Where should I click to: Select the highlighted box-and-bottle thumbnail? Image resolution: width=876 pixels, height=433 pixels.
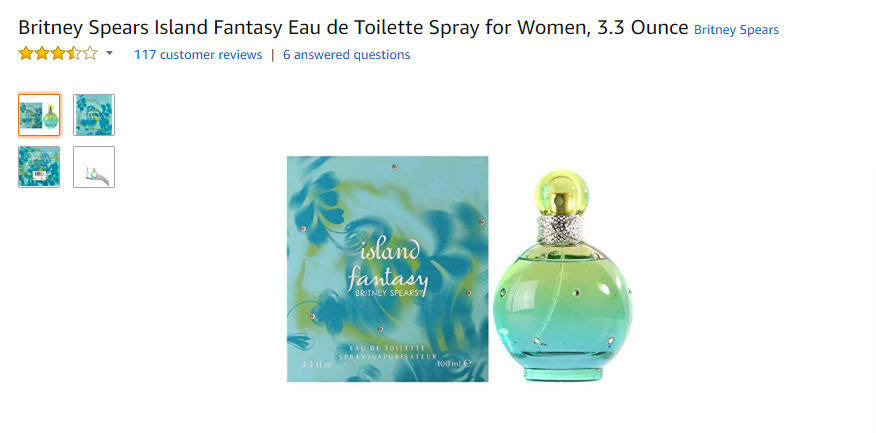tap(39, 115)
